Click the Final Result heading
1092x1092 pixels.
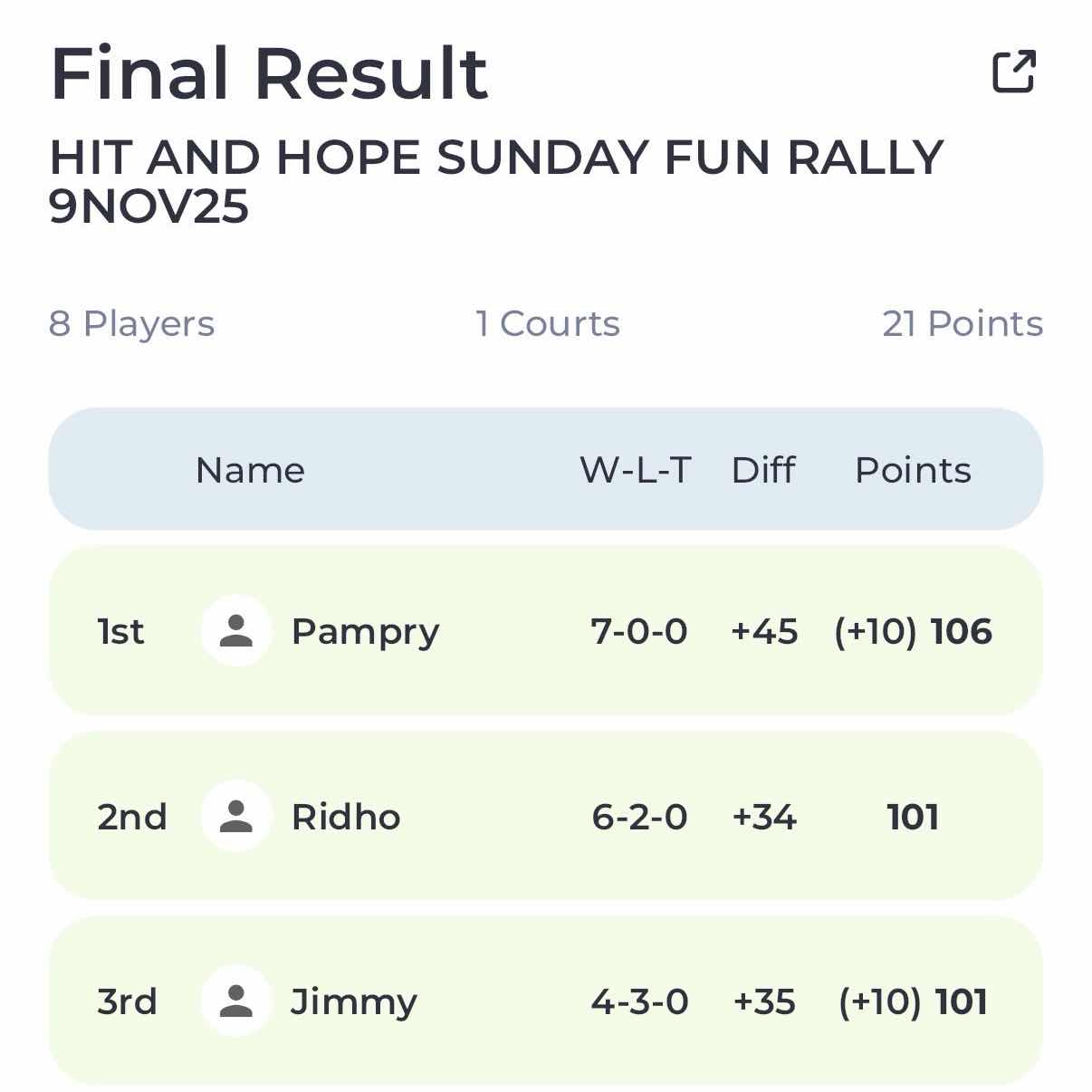[x=270, y=73]
